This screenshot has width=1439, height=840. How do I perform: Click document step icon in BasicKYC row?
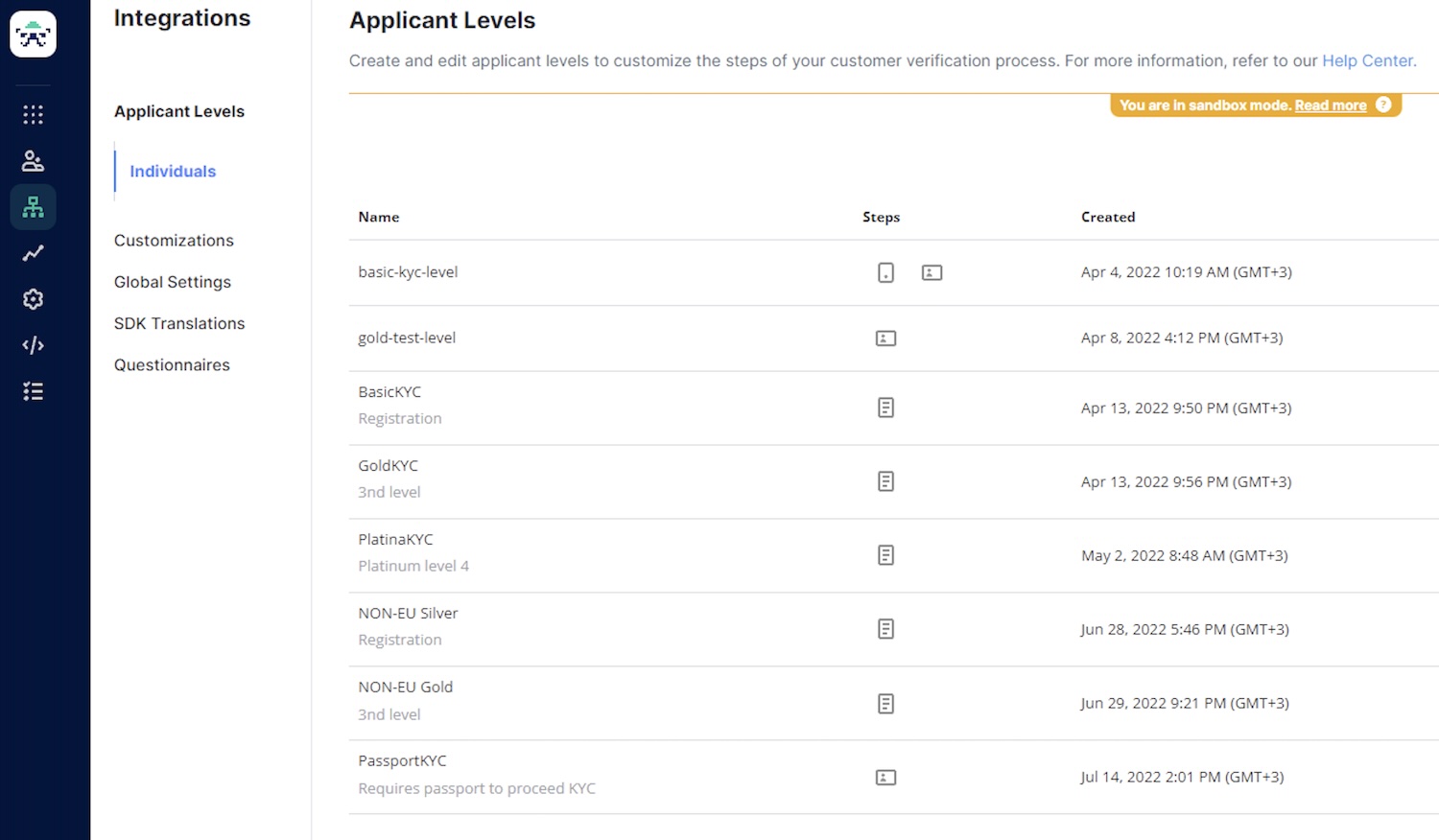coord(885,408)
